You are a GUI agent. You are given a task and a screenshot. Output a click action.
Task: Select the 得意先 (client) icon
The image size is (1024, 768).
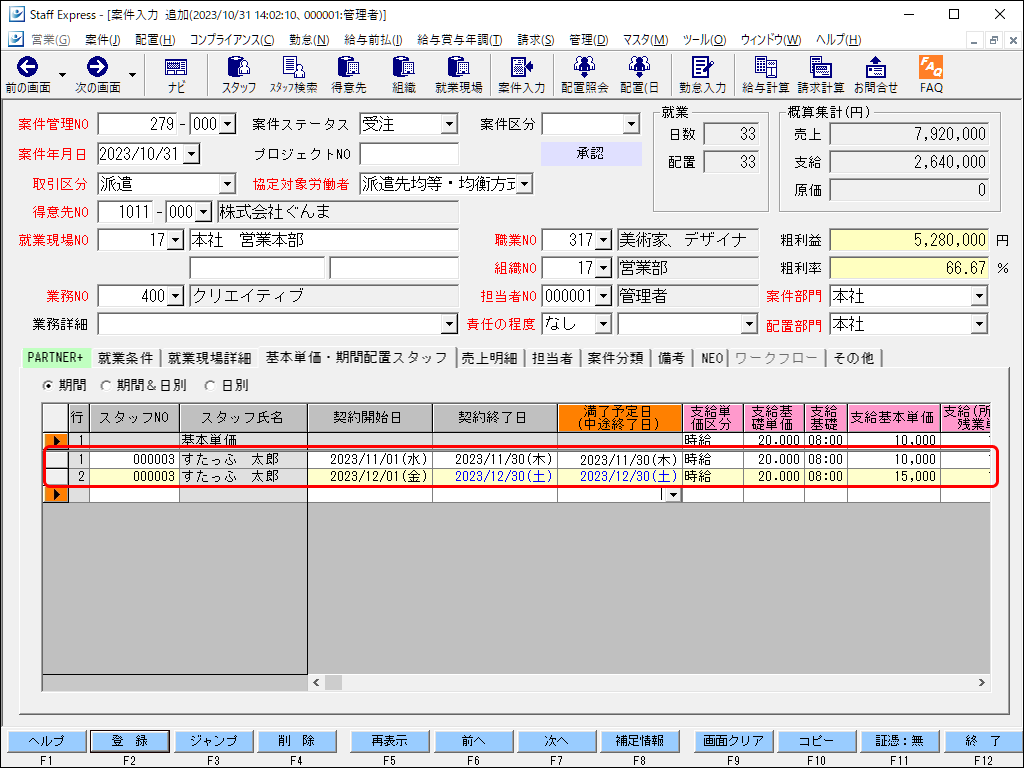(x=349, y=72)
